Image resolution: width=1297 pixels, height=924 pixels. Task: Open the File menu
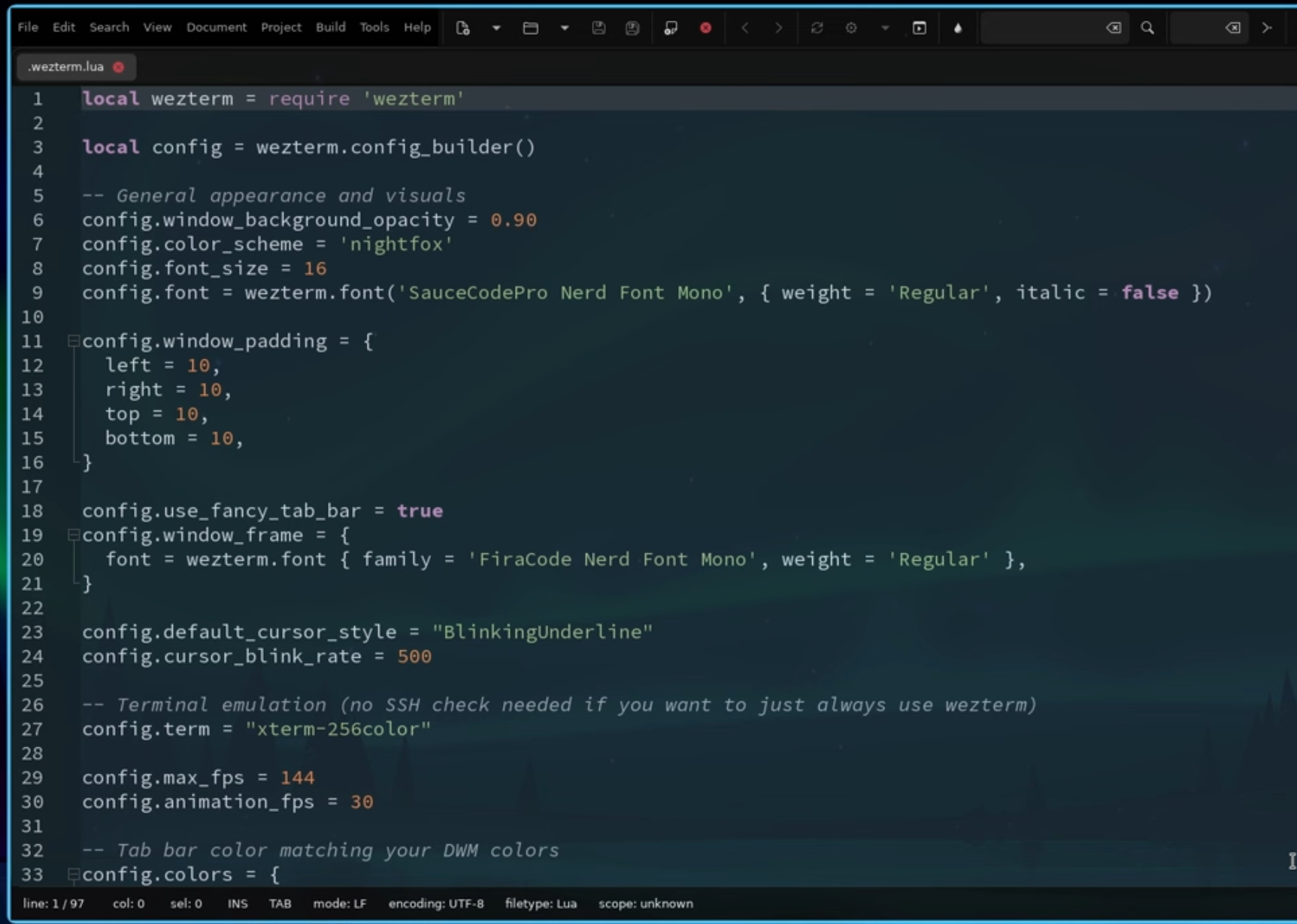pos(28,27)
